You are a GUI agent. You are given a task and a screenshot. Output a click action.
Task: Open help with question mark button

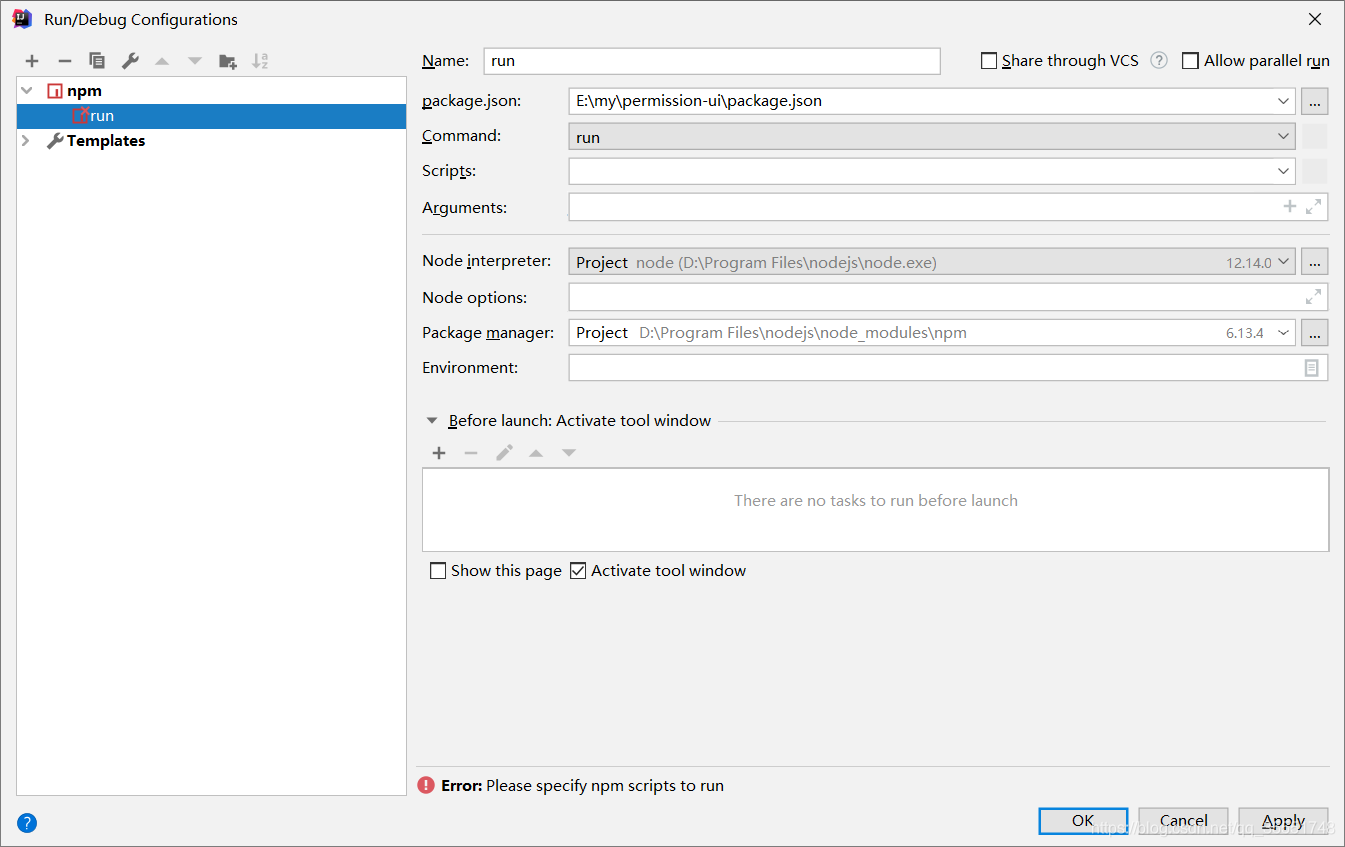(x=27, y=824)
